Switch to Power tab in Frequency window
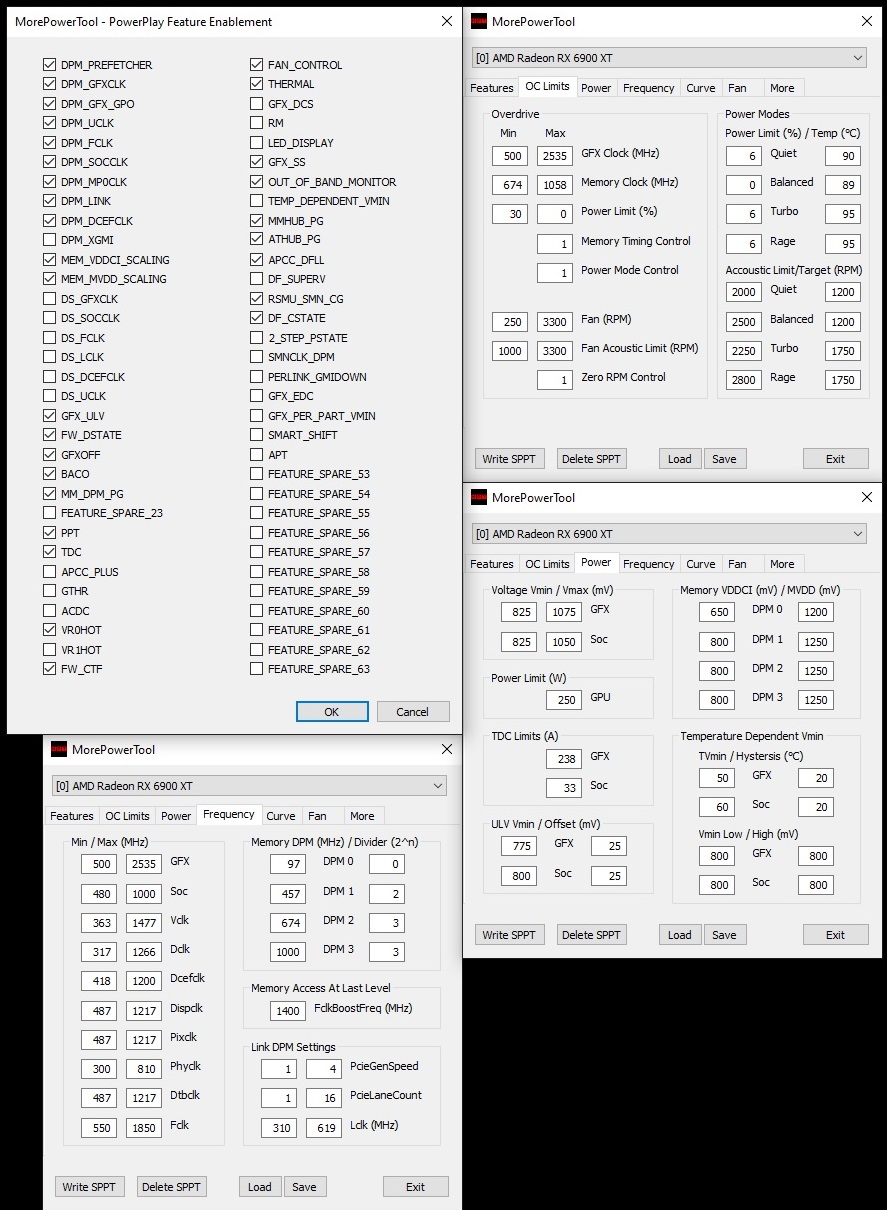887x1210 pixels. click(x=176, y=816)
